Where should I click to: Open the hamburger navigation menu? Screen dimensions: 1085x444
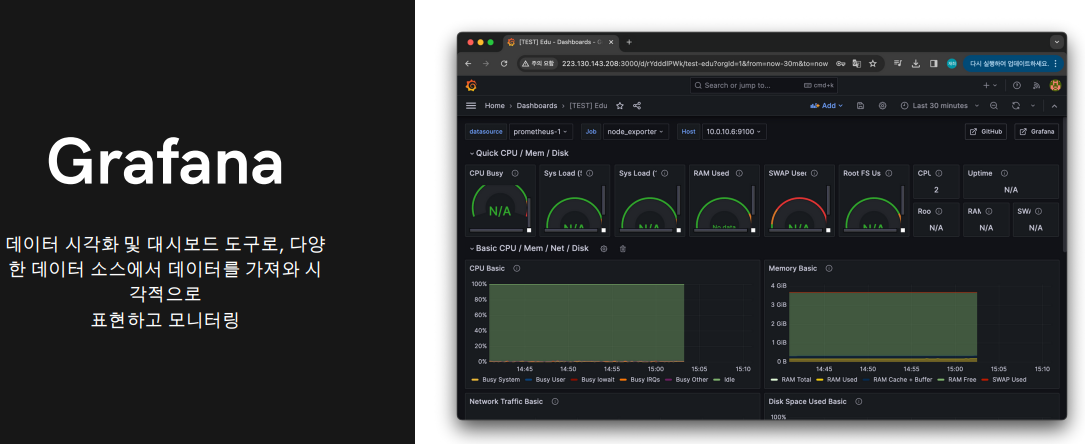pyautogui.click(x=471, y=106)
